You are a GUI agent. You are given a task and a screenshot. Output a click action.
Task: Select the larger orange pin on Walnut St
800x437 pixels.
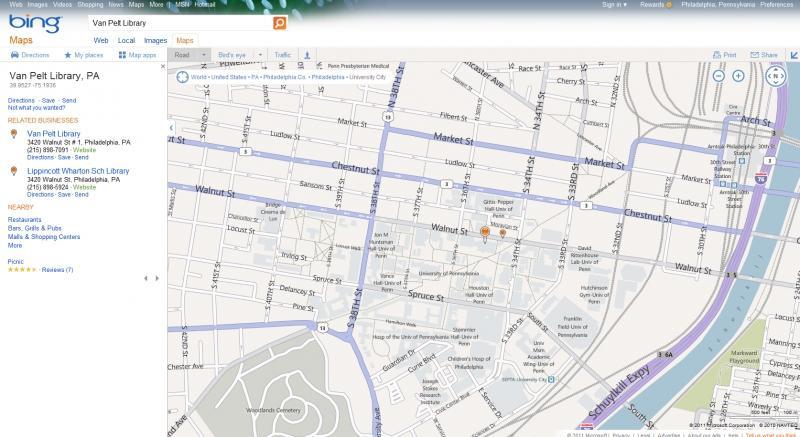(x=485, y=234)
